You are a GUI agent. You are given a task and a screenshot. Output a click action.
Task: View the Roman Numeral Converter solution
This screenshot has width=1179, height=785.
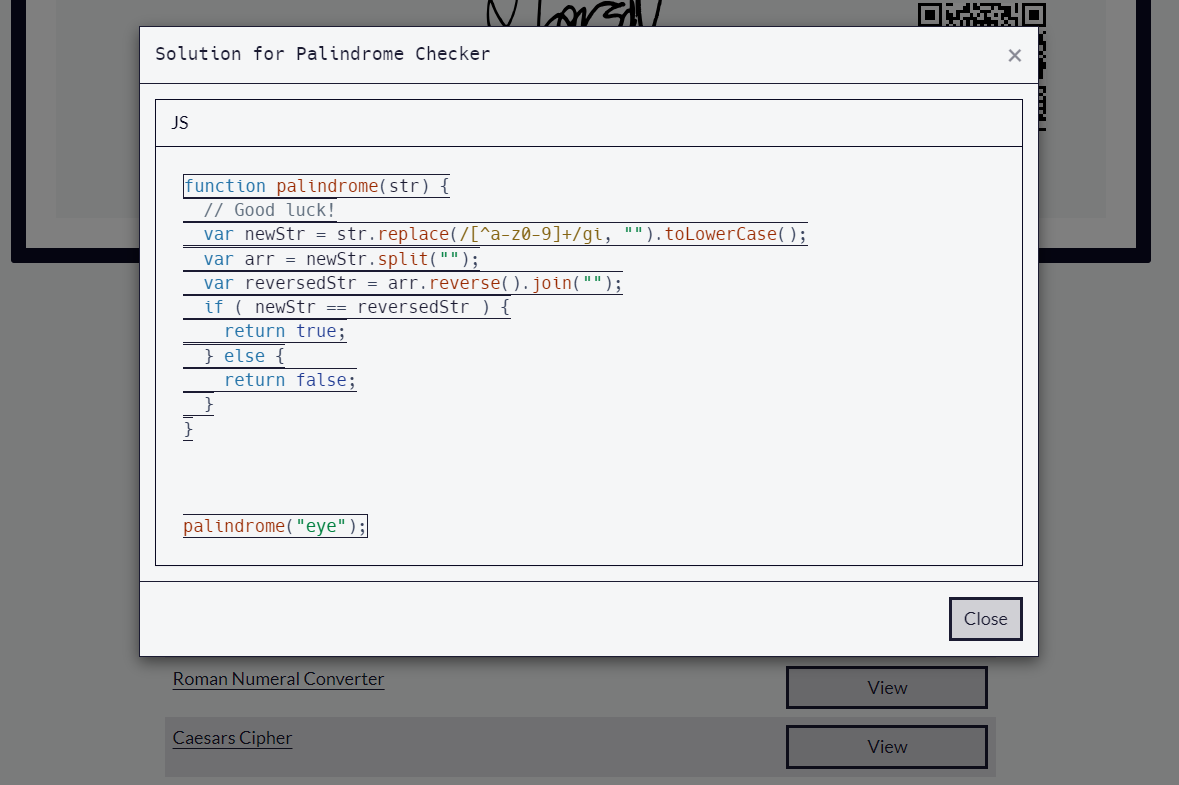887,687
